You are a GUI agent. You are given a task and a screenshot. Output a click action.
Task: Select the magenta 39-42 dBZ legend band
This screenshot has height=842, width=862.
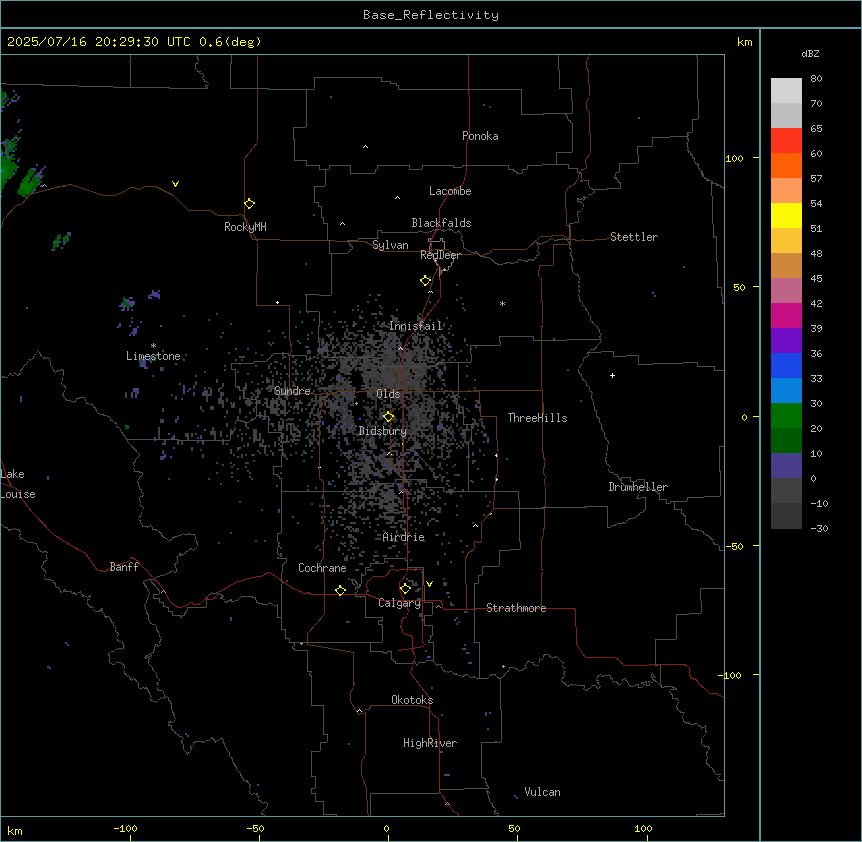tap(786, 315)
